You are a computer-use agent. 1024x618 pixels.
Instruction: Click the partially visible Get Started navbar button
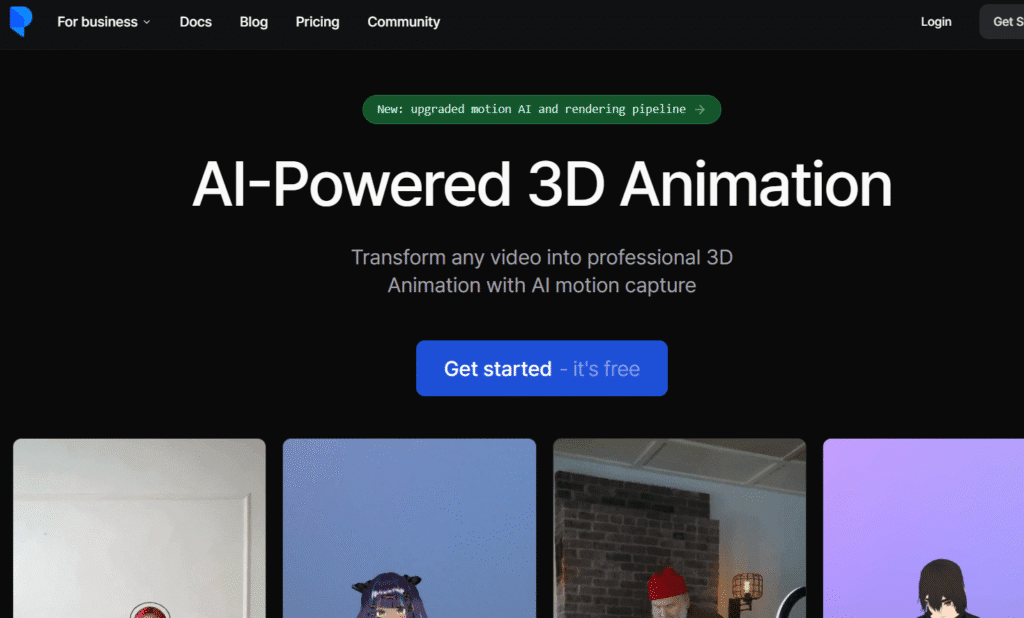(x=1001, y=22)
